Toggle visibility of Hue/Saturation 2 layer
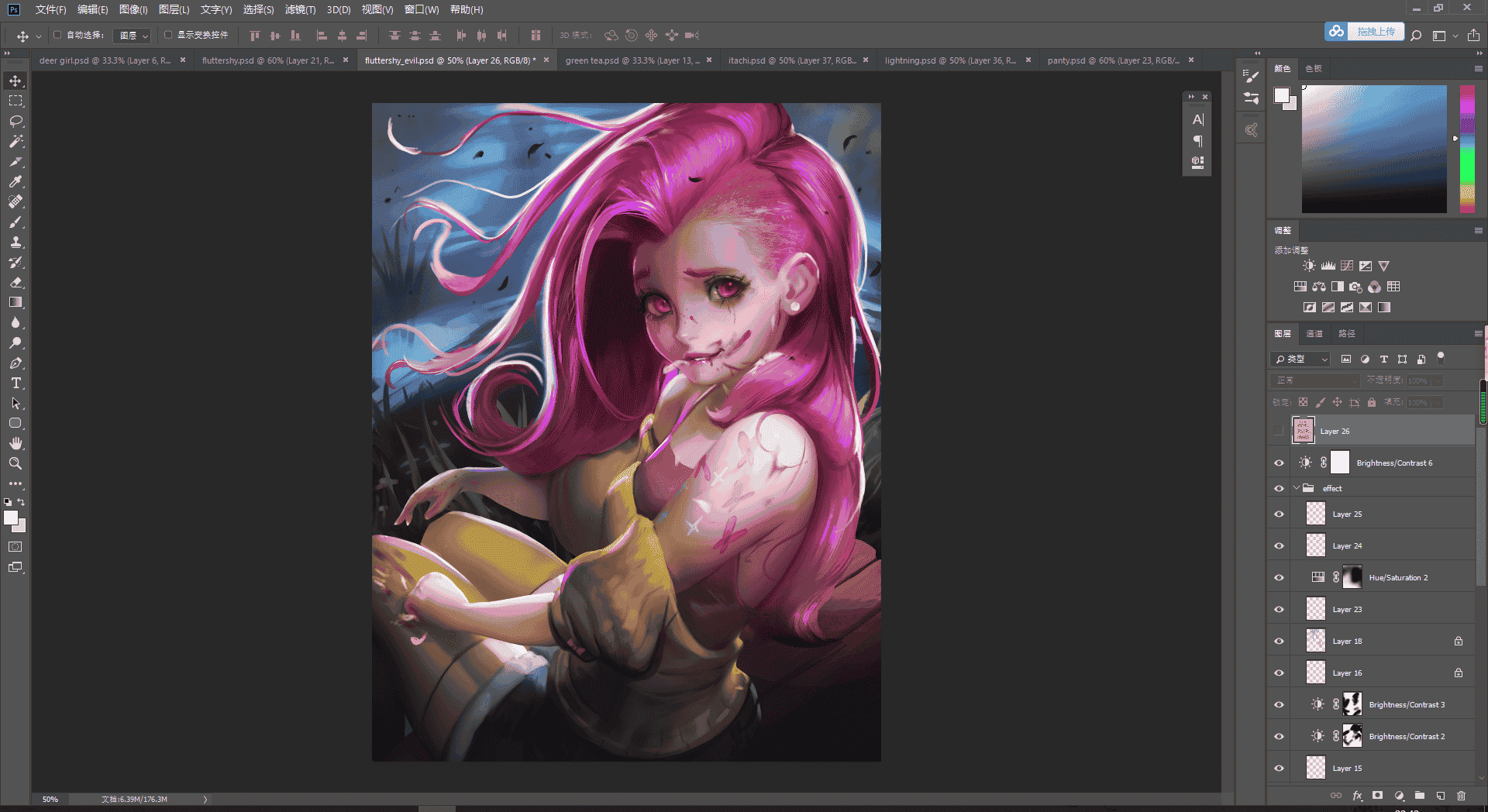 [1279, 577]
